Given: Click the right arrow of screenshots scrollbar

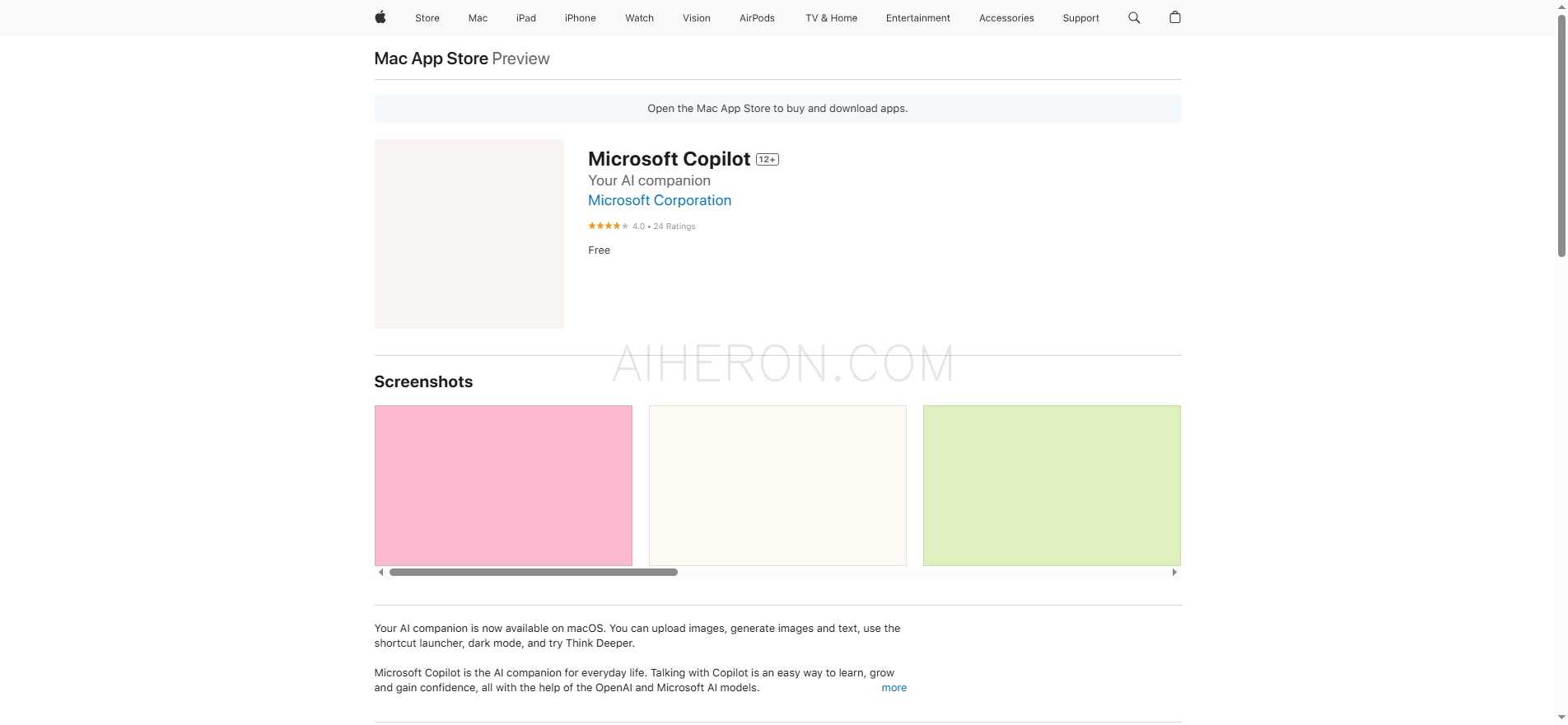Looking at the screenshot, I should point(1174,572).
